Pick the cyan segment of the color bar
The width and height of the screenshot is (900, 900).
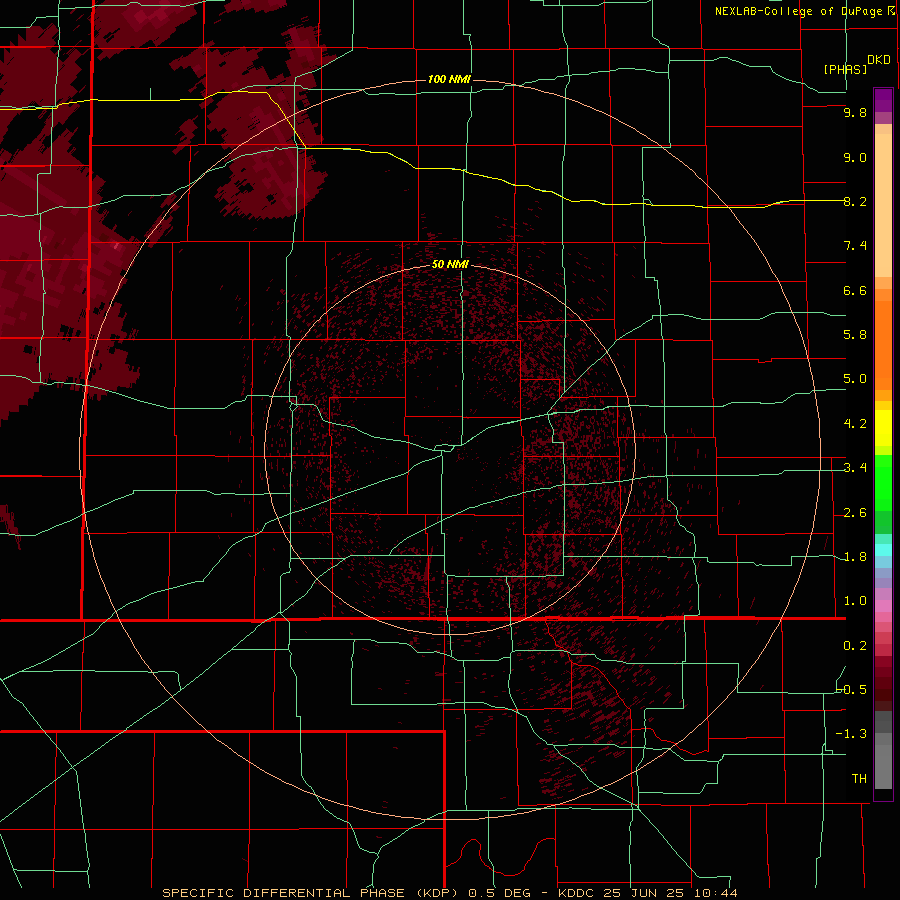tap(883, 550)
